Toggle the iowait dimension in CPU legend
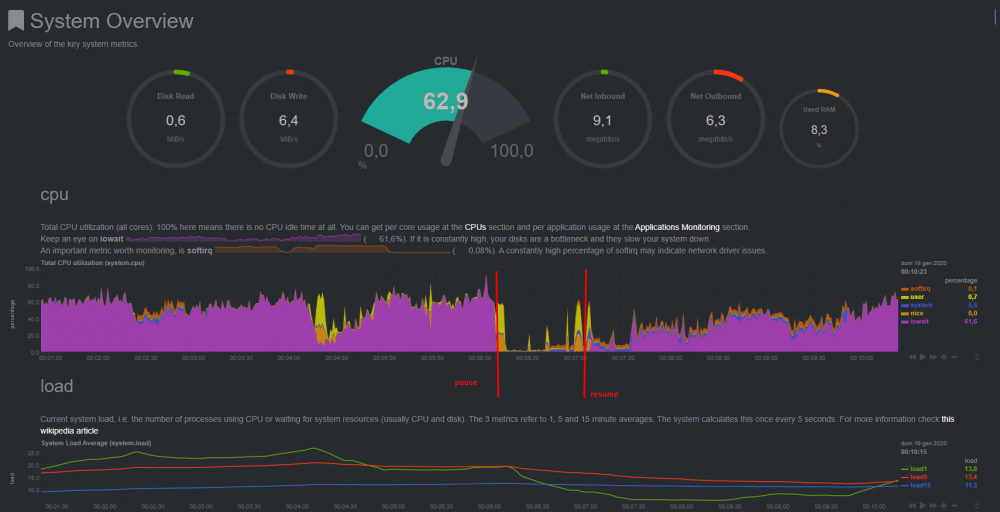1000x512 pixels. point(917,322)
